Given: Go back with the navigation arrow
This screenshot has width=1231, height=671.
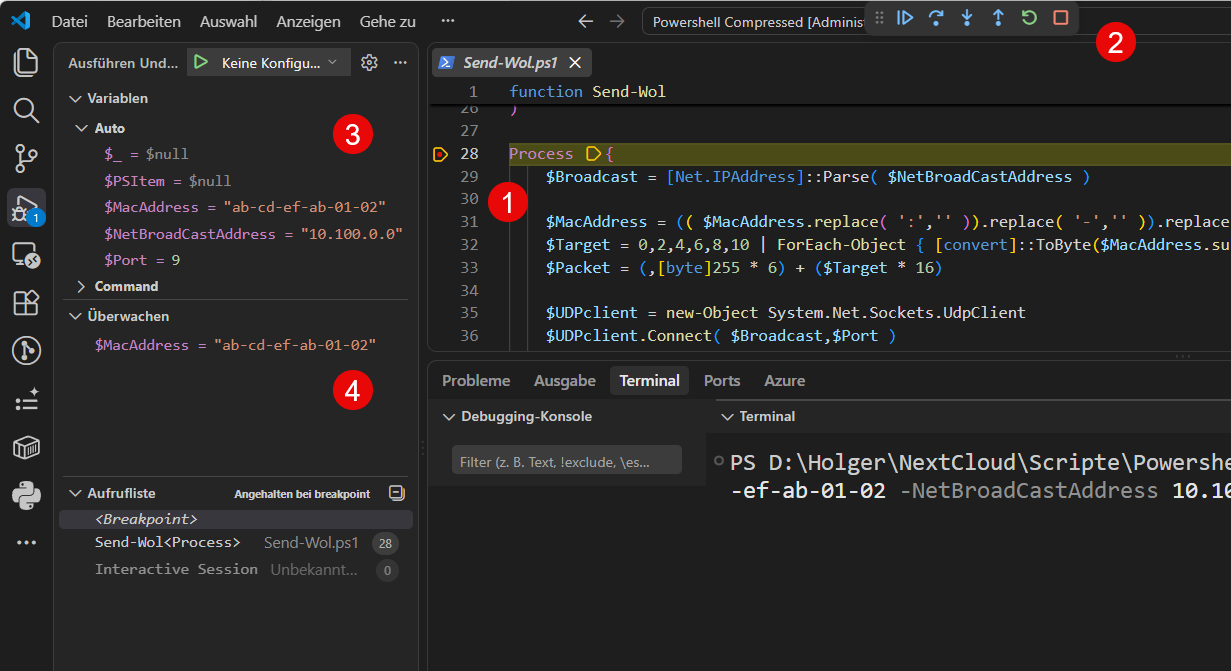Looking at the screenshot, I should coord(586,21).
